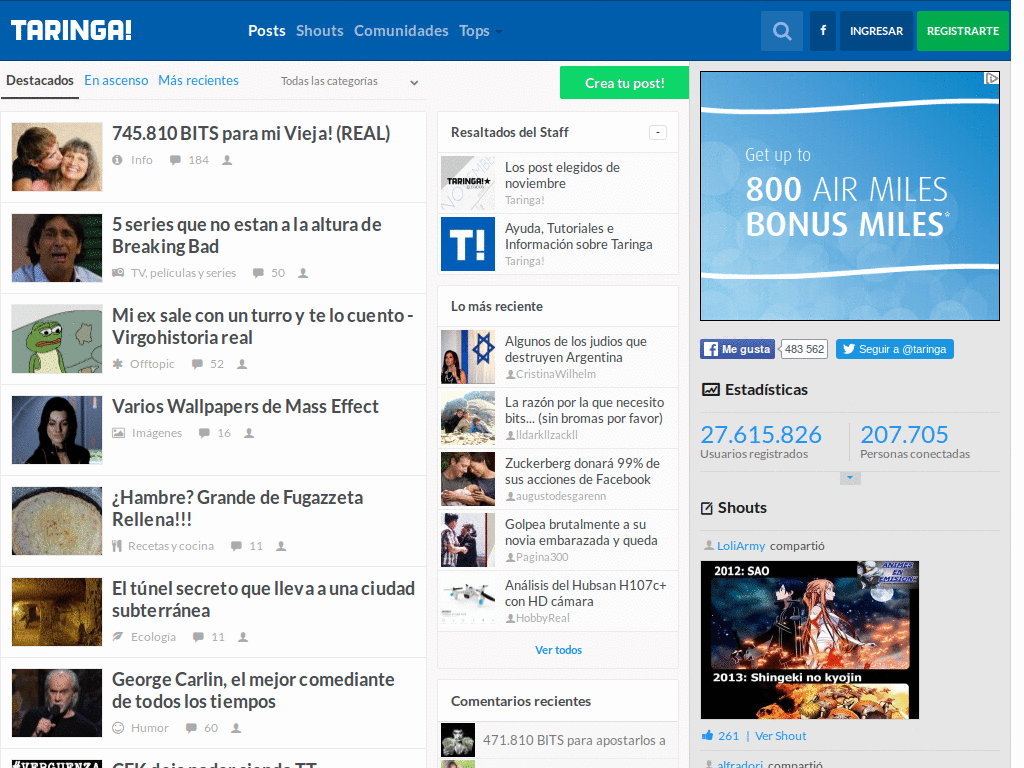
Task: Open the George Carlin post thumbnail
Action: click(x=57, y=703)
